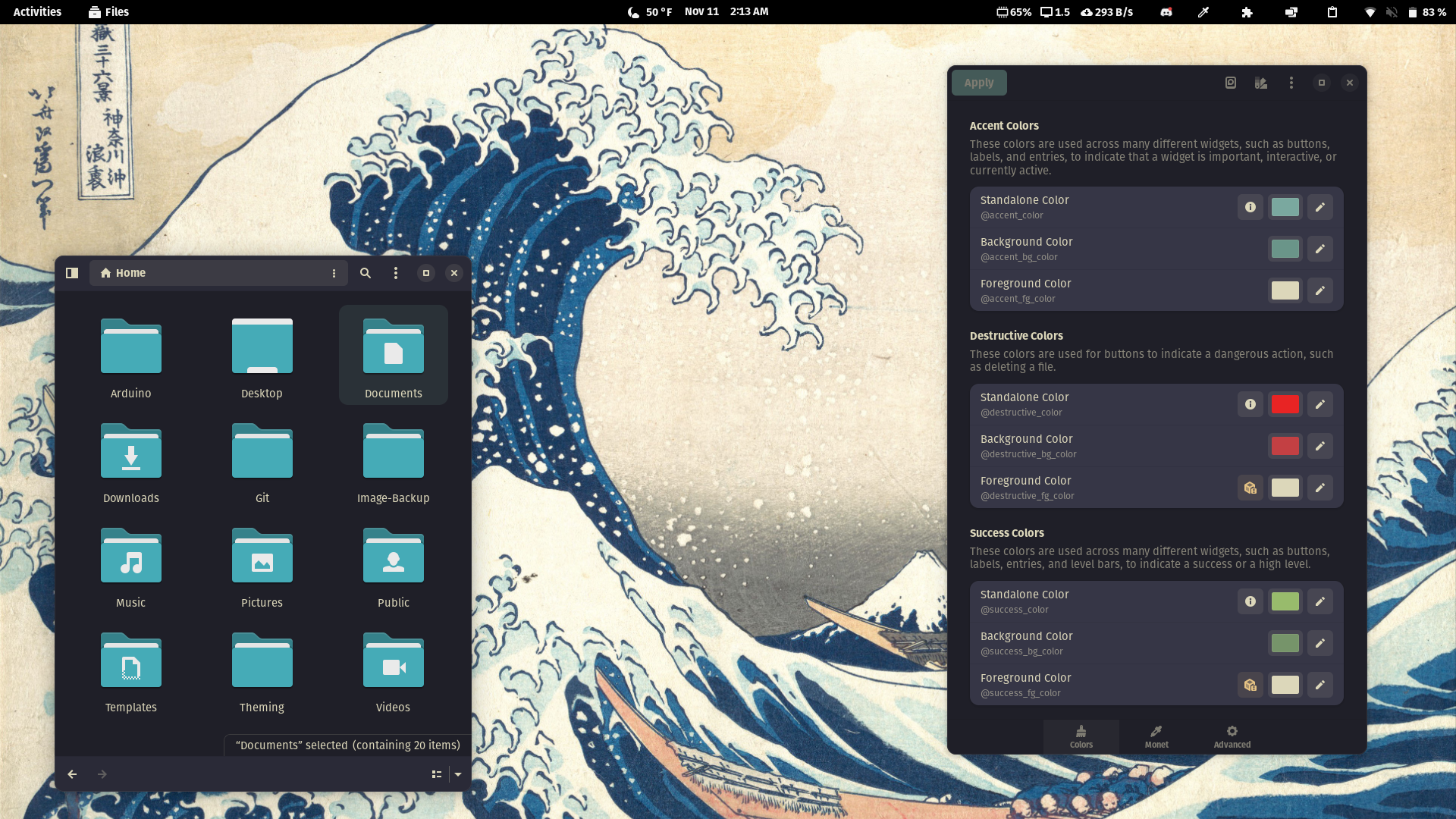Click the presets palette icon in header
1456x819 pixels.
pyautogui.click(x=1260, y=83)
